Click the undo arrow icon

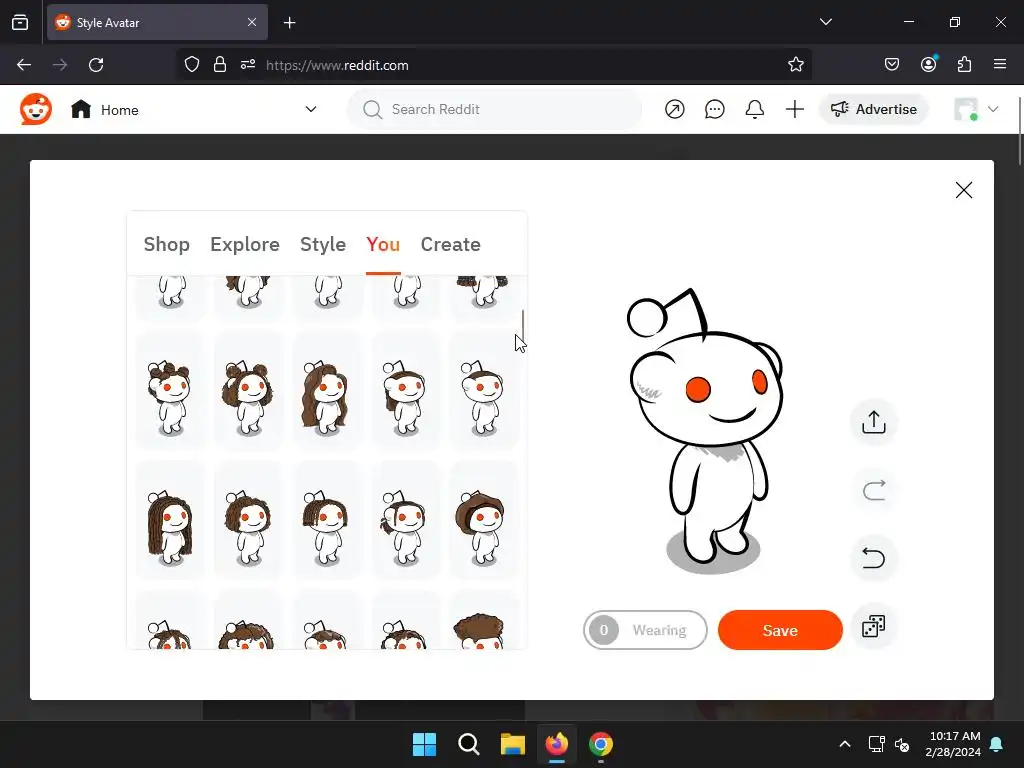click(873, 558)
